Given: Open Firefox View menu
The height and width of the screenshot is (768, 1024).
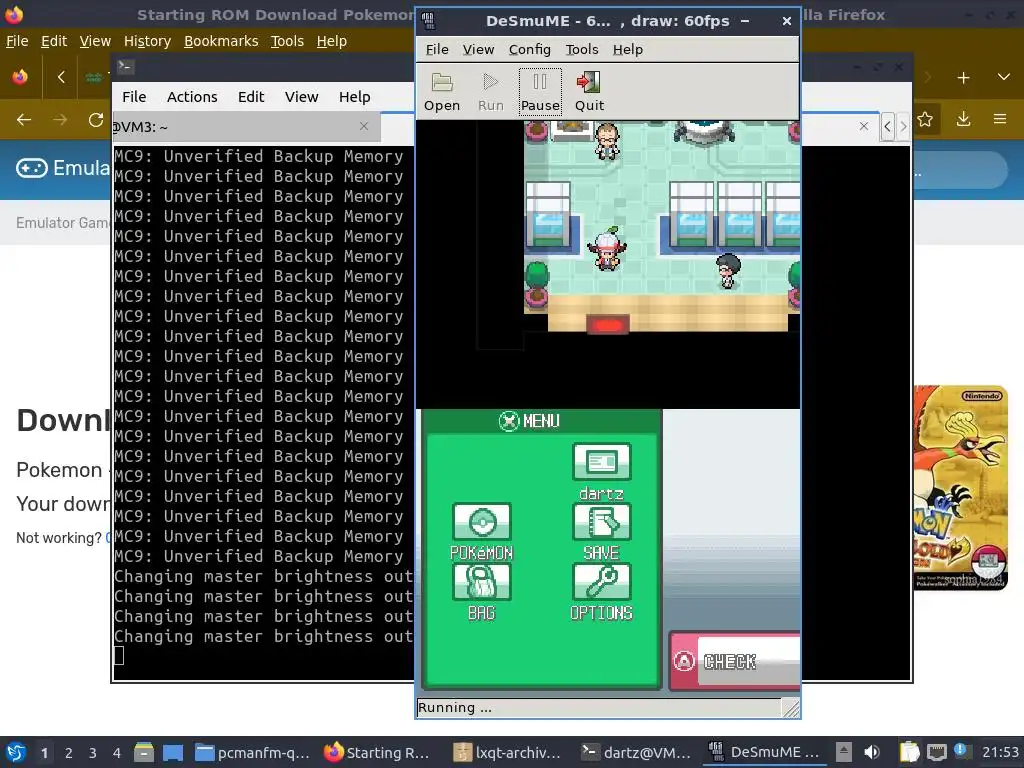Looking at the screenshot, I should tap(95, 41).
